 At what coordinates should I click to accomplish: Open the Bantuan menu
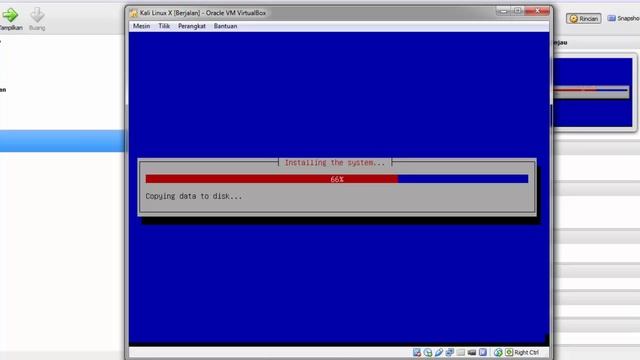225,26
